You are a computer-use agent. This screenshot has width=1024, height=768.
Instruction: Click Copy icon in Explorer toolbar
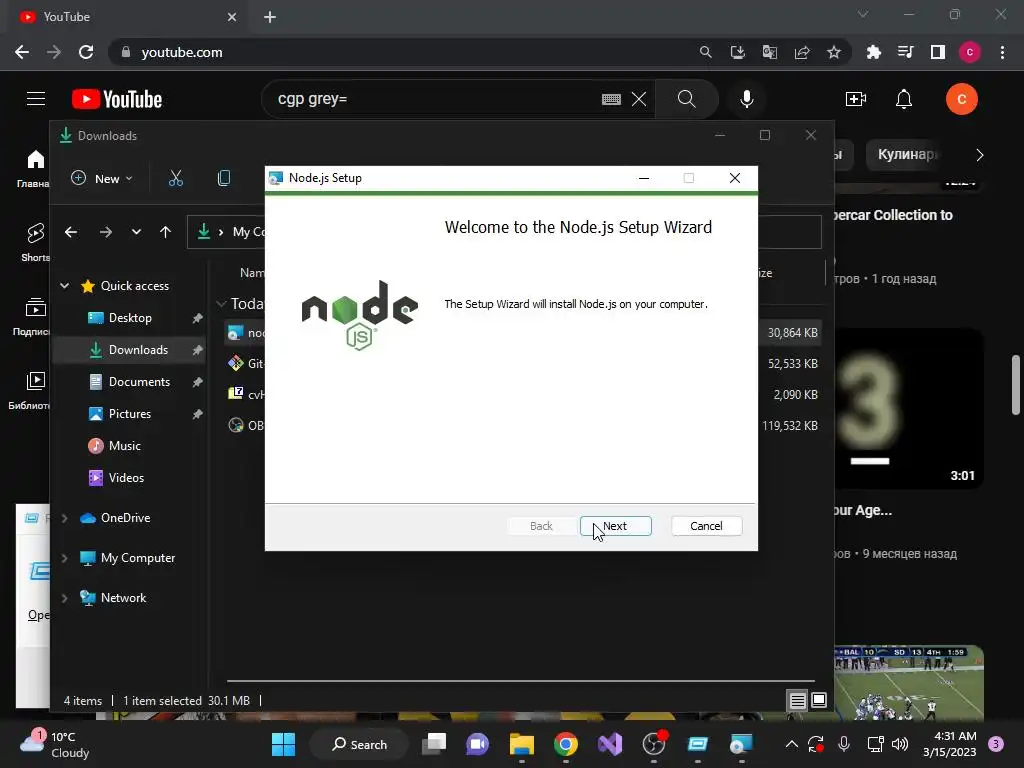pyautogui.click(x=223, y=178)
